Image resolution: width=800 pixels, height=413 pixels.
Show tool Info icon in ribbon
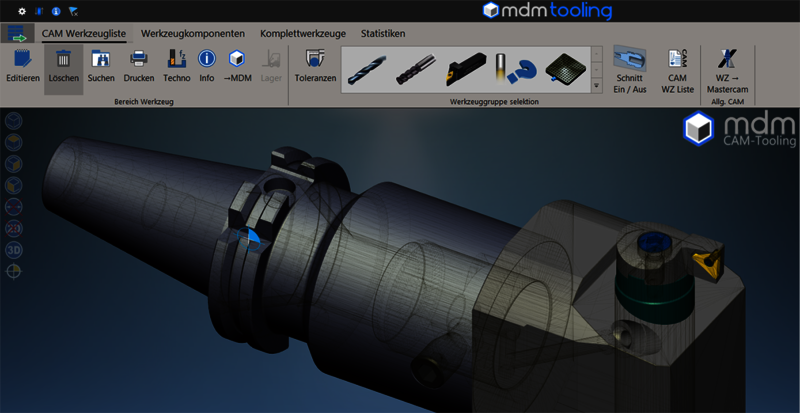207,66
